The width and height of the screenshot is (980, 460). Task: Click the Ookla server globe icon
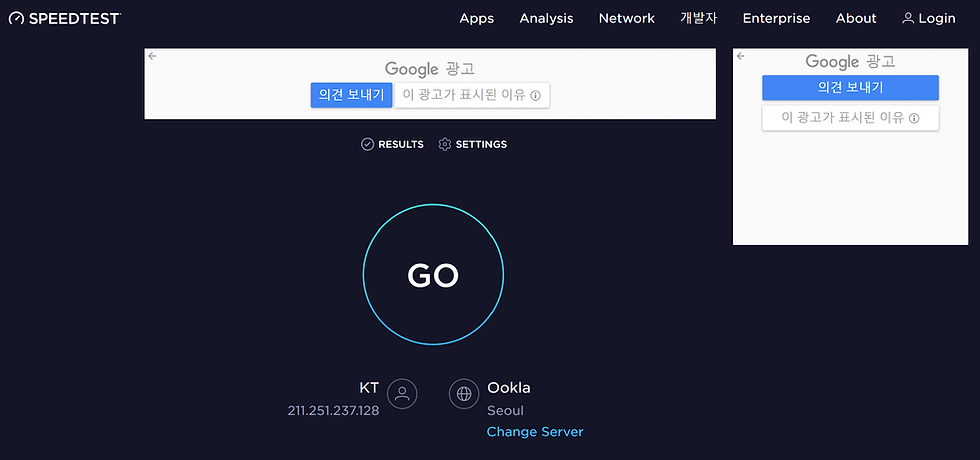464,394
